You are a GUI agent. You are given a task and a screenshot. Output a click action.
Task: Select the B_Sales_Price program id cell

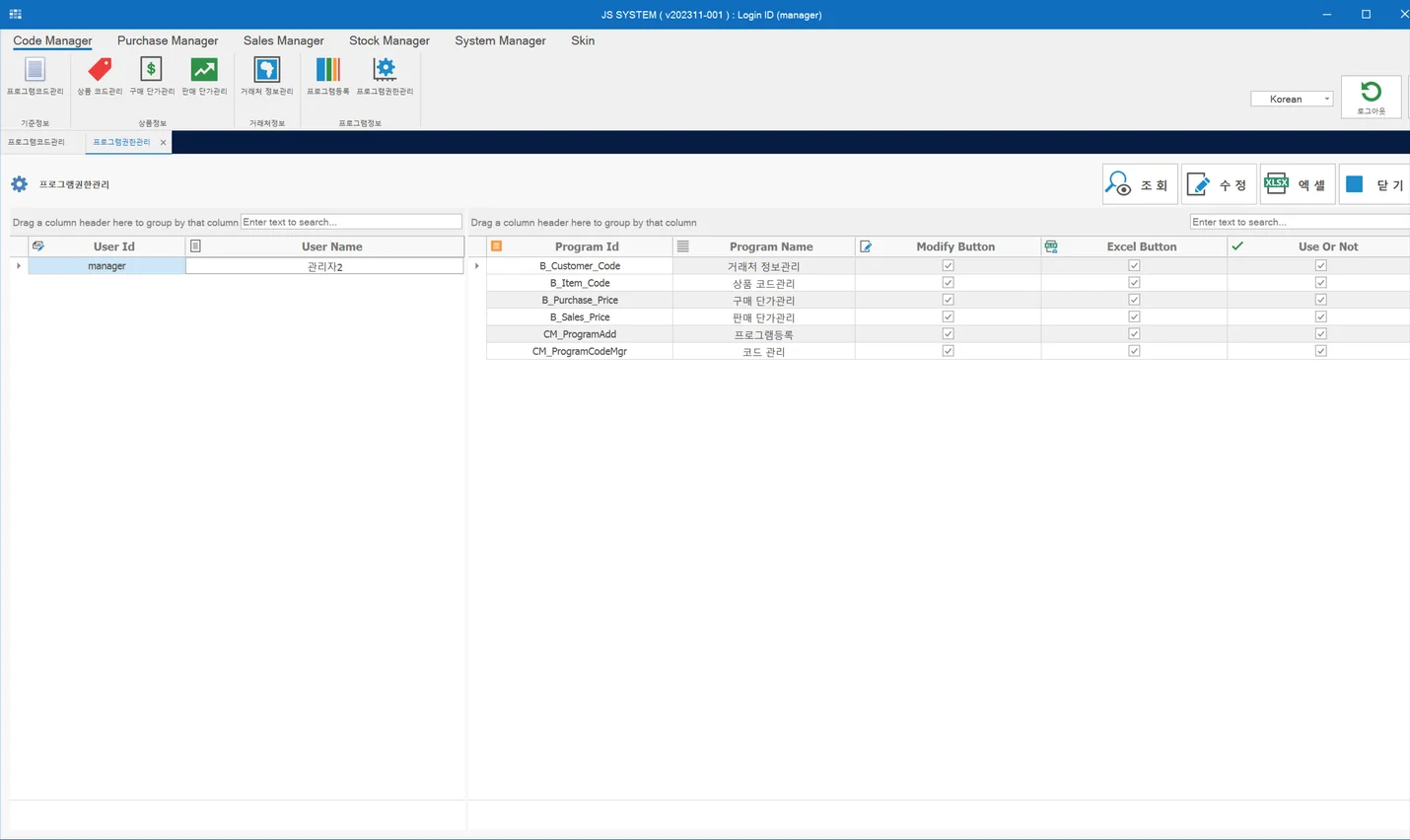pyautogui.click(x=580, y=317)
